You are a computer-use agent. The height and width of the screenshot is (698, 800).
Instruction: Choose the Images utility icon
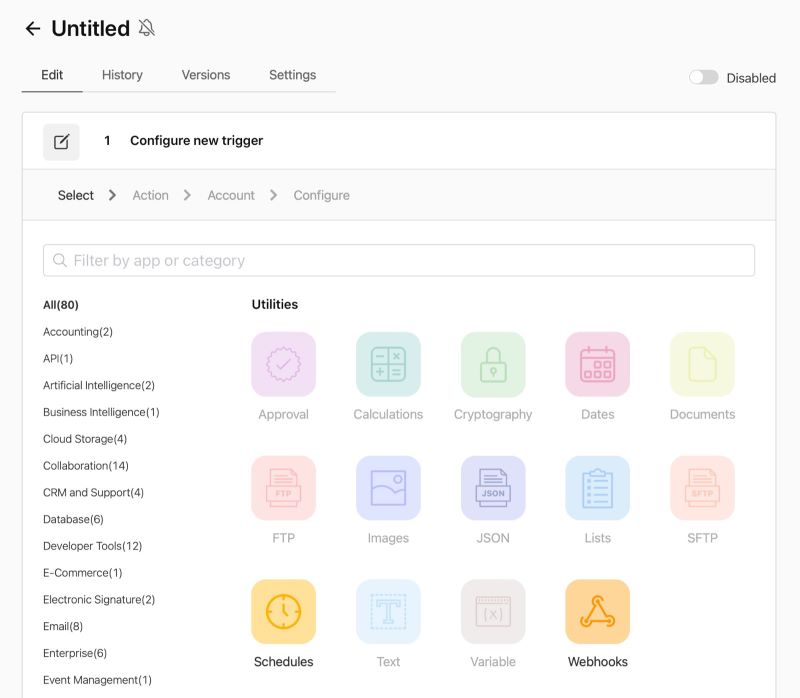[x=388, y=488]
